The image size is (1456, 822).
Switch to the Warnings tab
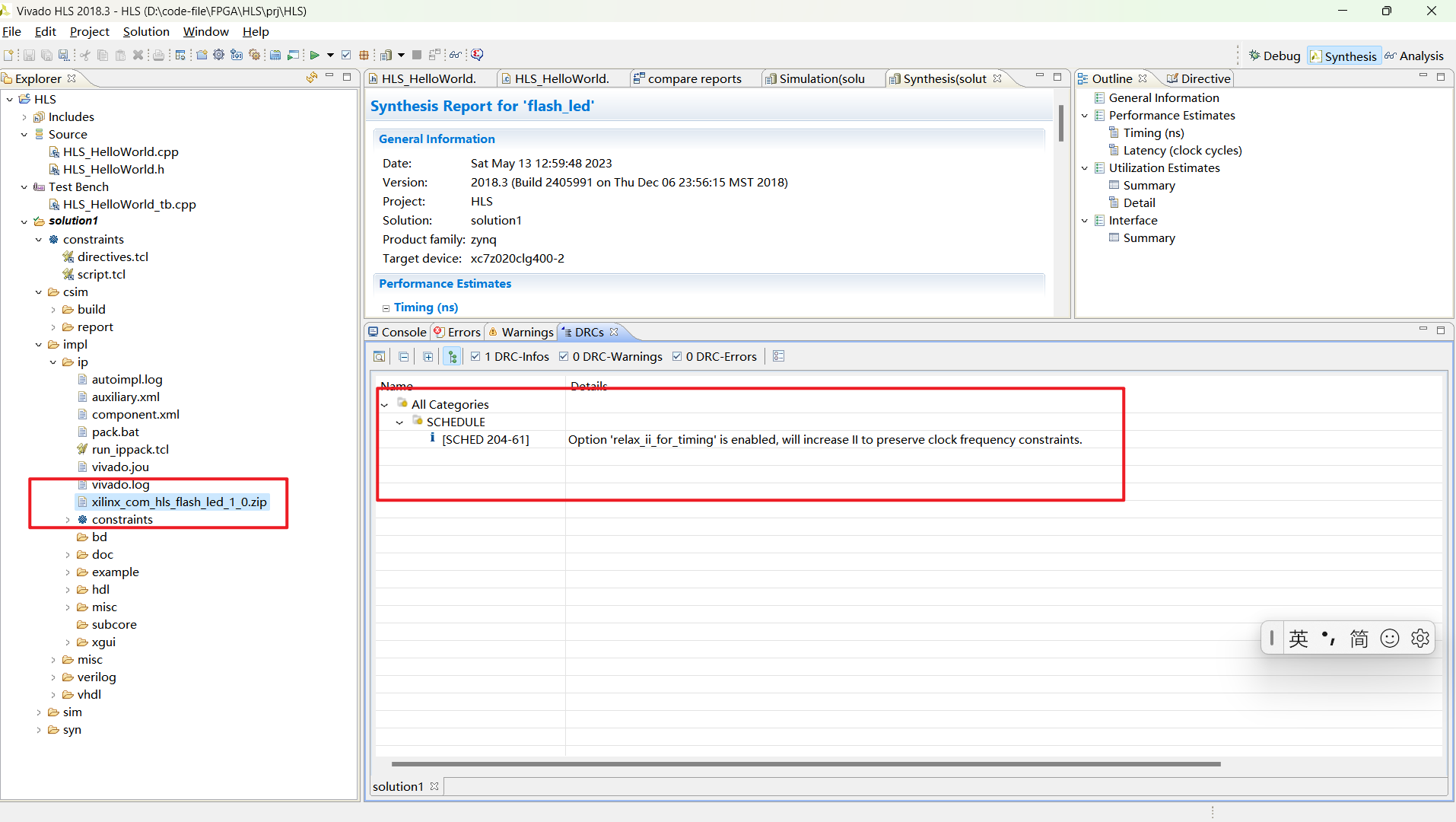(521, 332)
